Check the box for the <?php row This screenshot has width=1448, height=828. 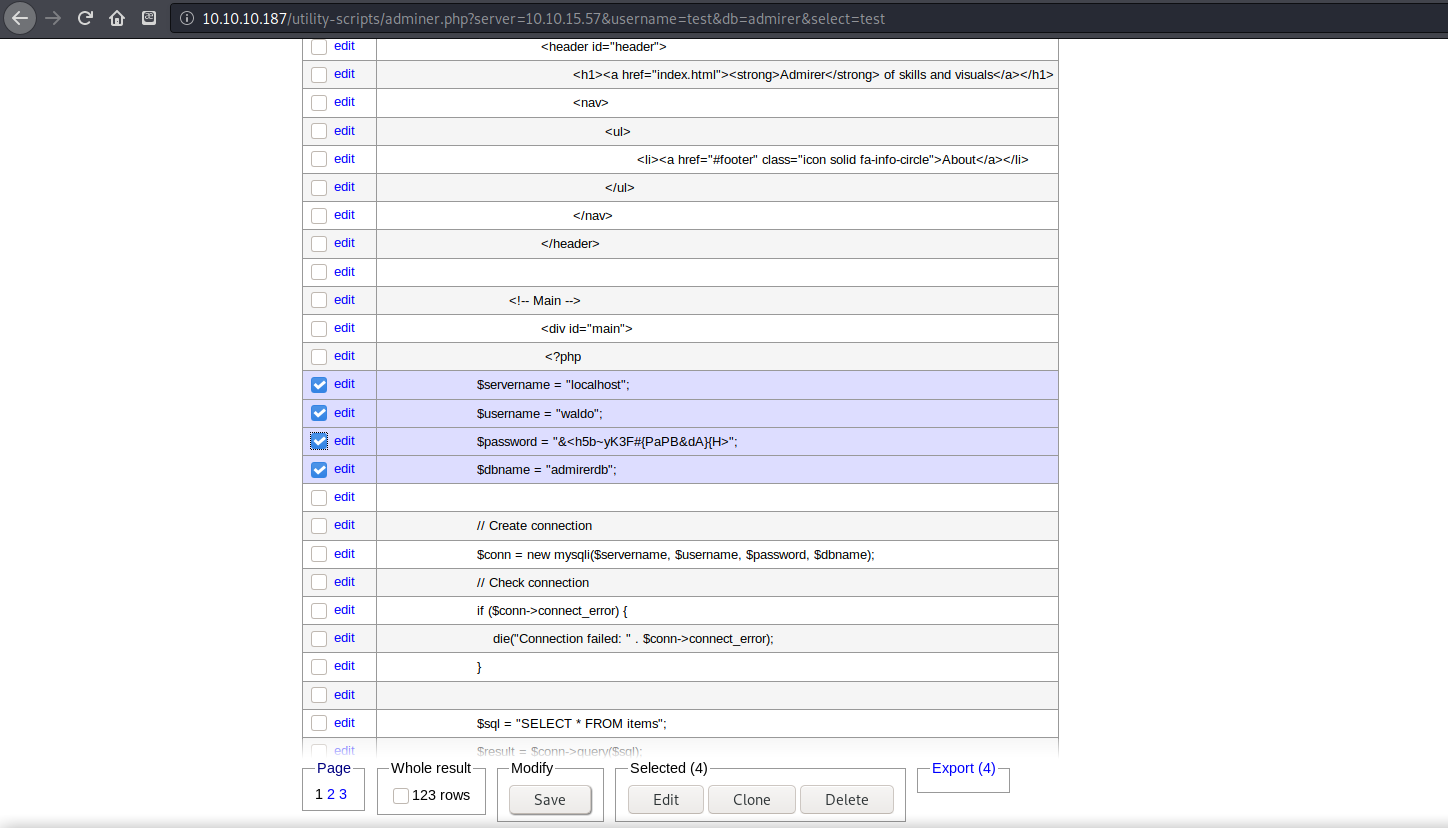pyautogui.click(x=319, y=357)
